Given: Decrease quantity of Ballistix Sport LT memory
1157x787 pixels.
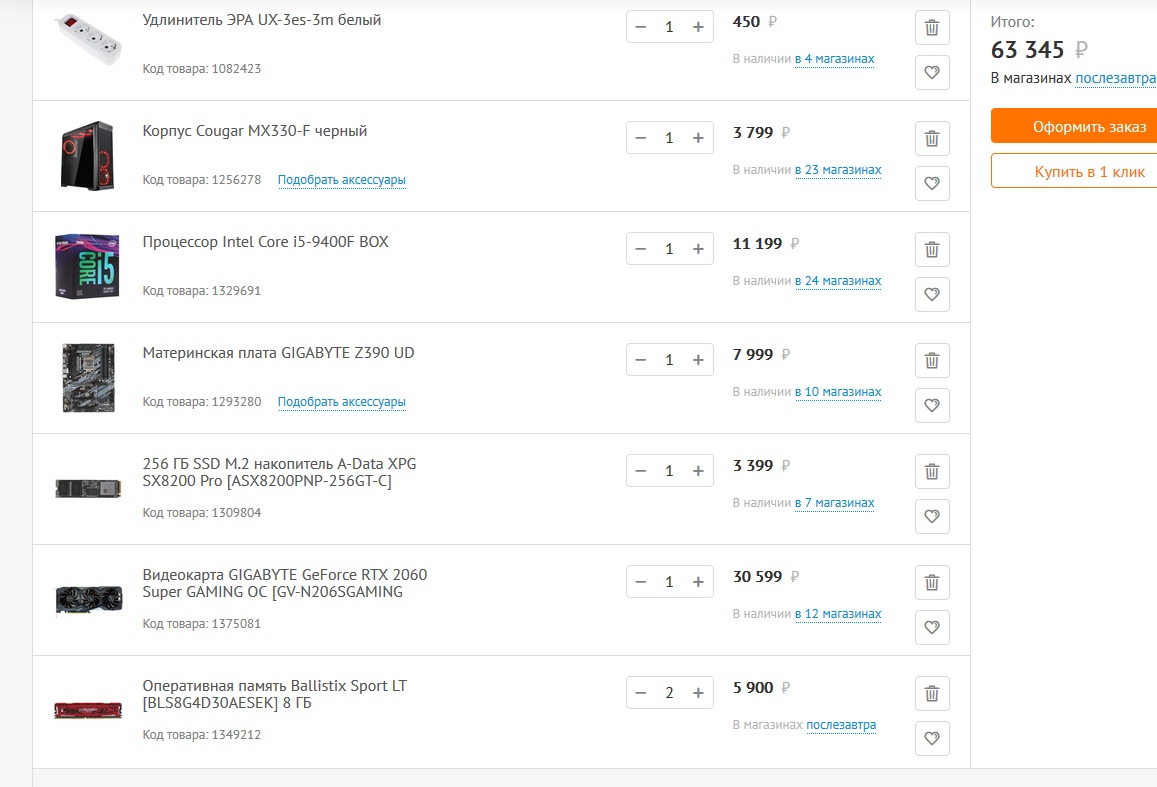Looking at the screenshot, I should 641,693.
